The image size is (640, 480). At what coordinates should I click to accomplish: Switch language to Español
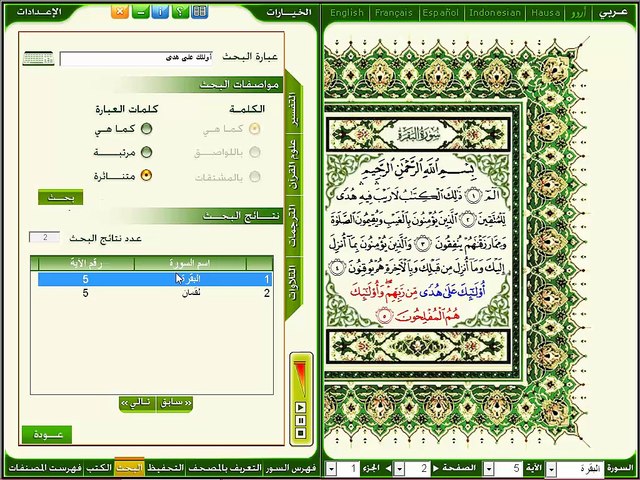click(441, 13)
